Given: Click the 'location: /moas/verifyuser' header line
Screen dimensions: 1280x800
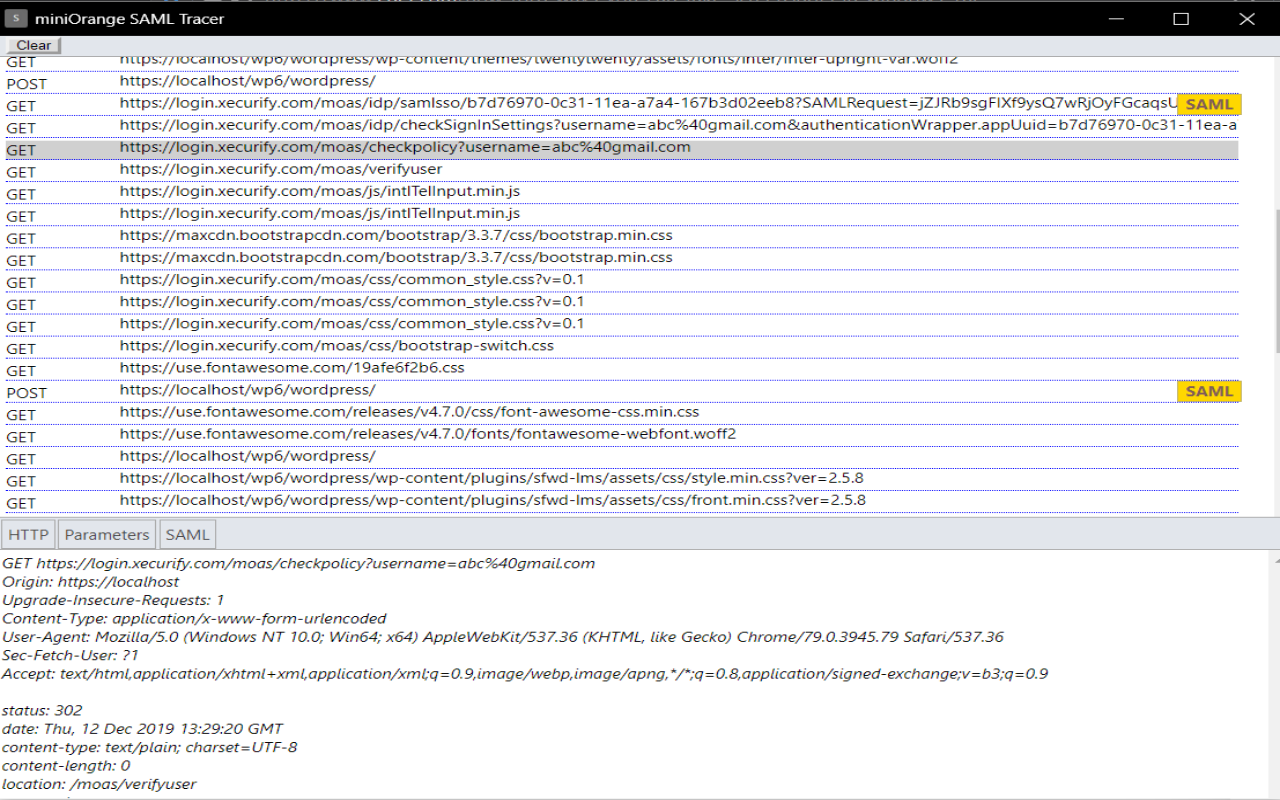Looking at the screenshot, I should [x=99, y=784].
